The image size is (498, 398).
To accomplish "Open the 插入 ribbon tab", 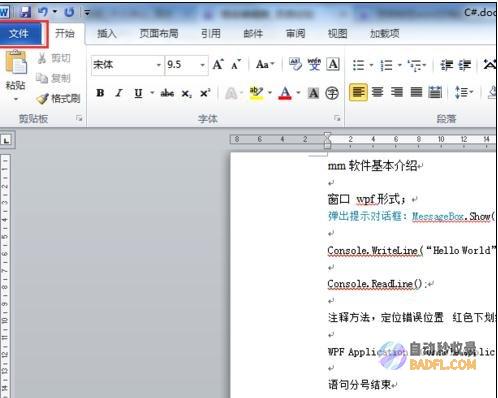I will [x=107, y=33].
